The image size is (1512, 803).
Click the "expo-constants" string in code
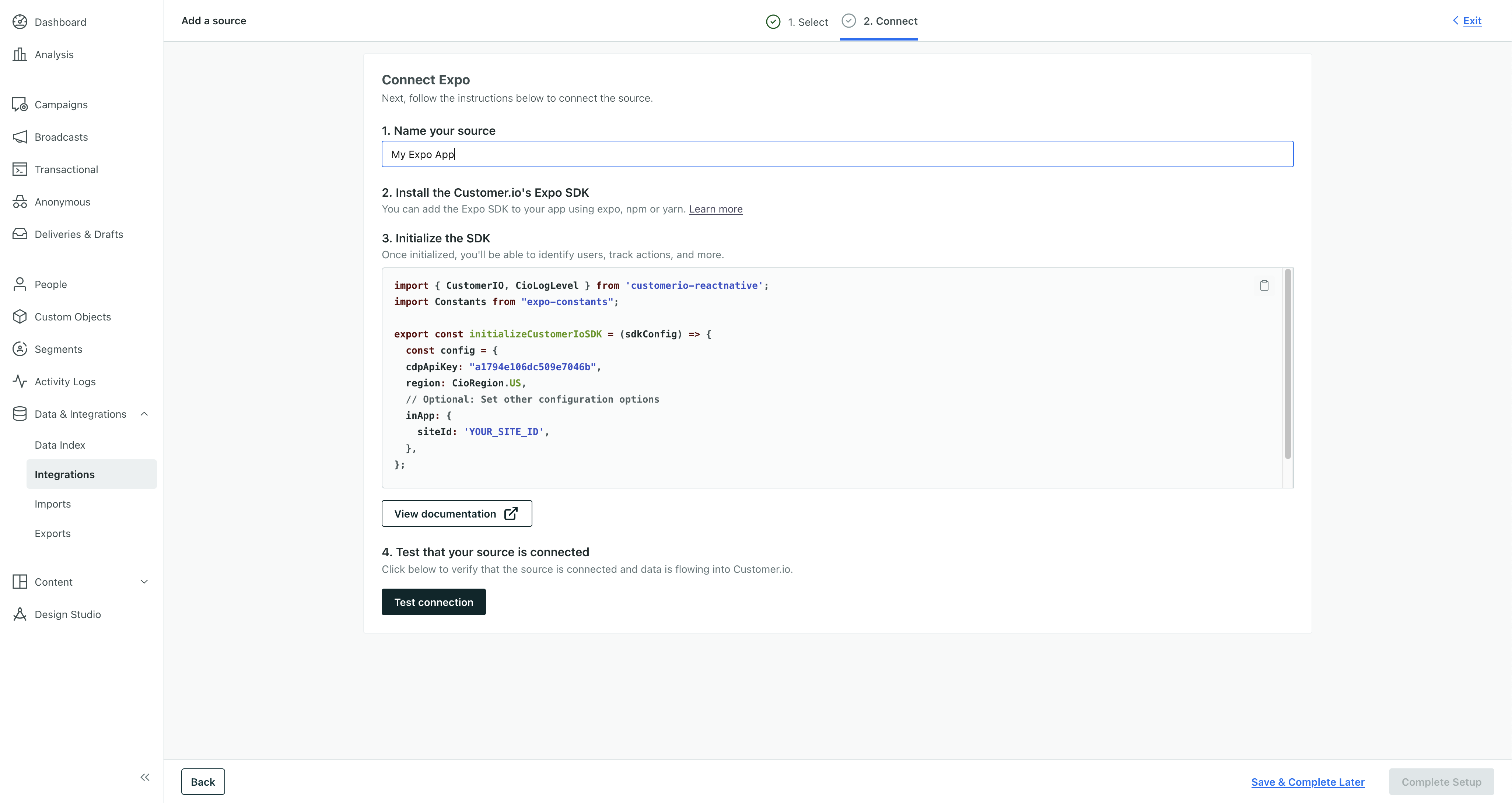pyautogui.click(x=567, y=302)
